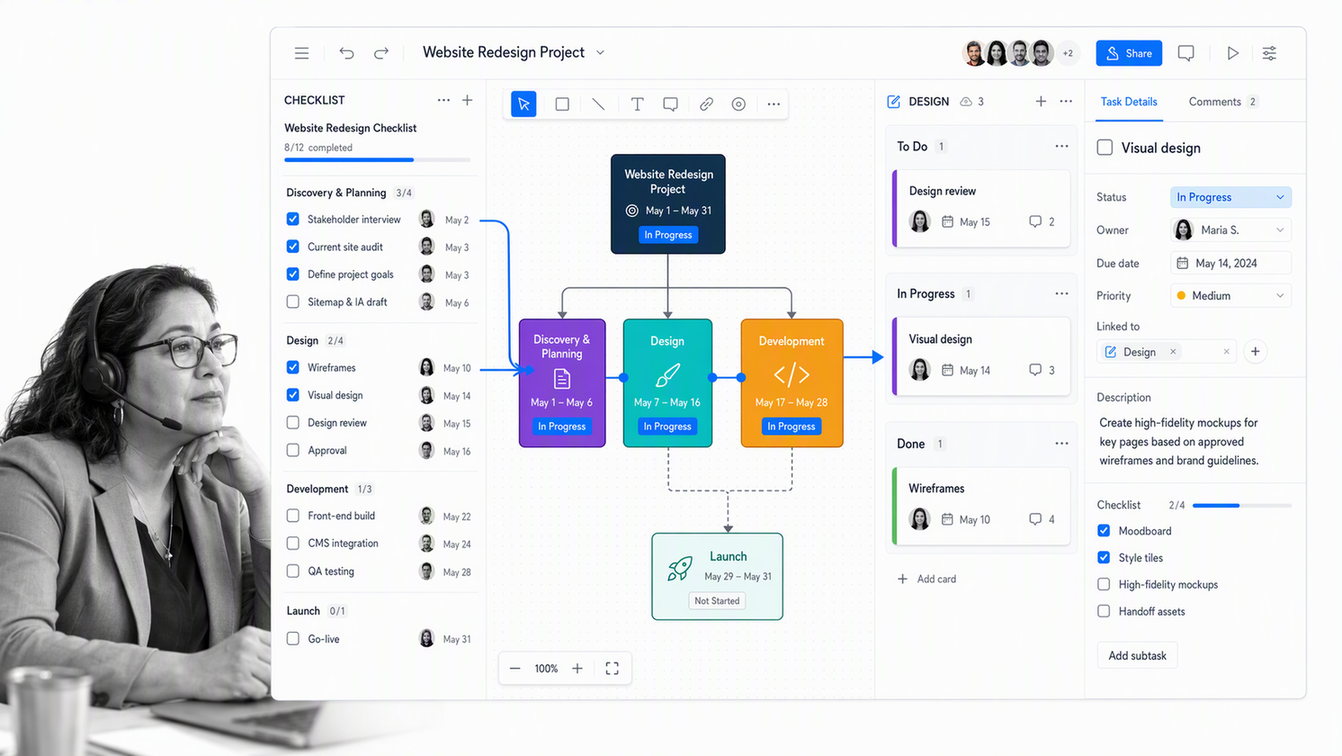This screenshot has height=756, width=1342.
Task: Add a new column in DESIGN board
Action: pyautogui.click(x=1041, y=101)
